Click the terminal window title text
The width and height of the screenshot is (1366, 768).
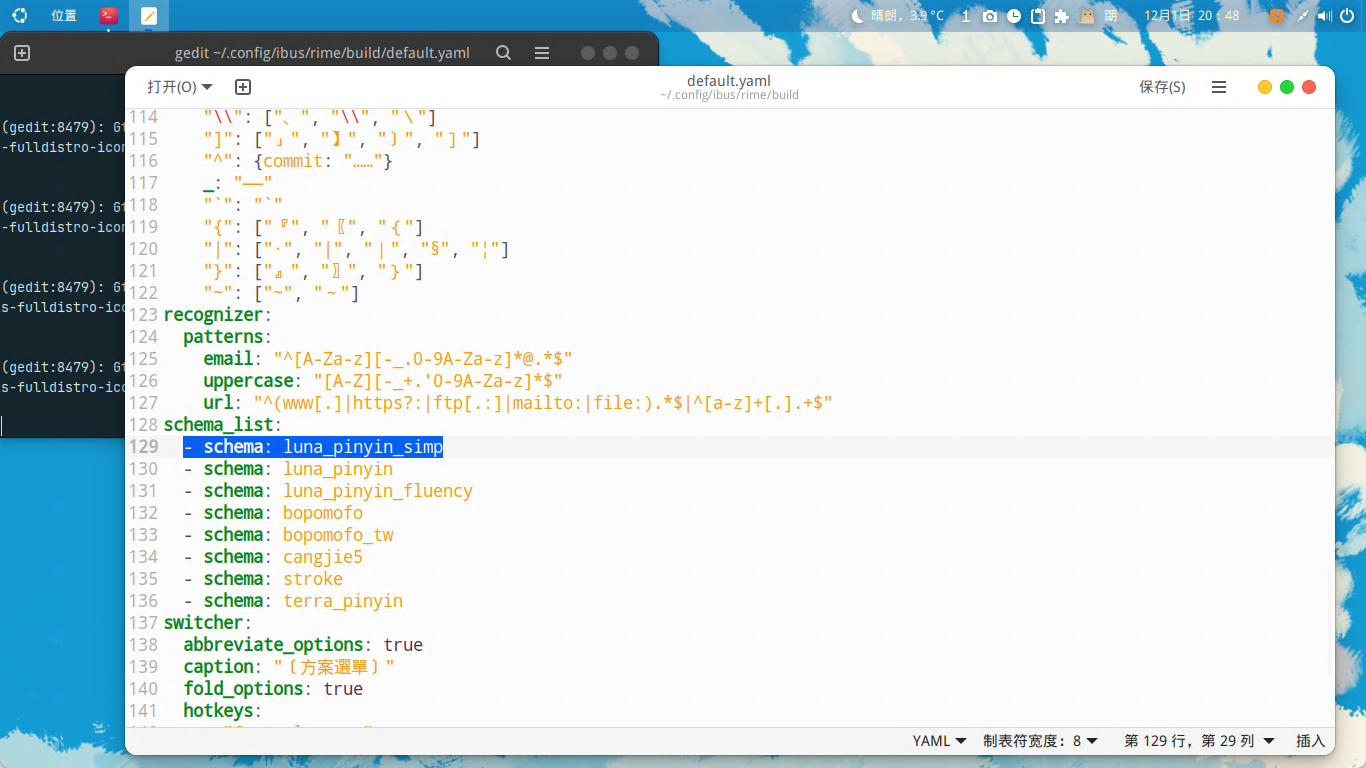click(322, 53)
